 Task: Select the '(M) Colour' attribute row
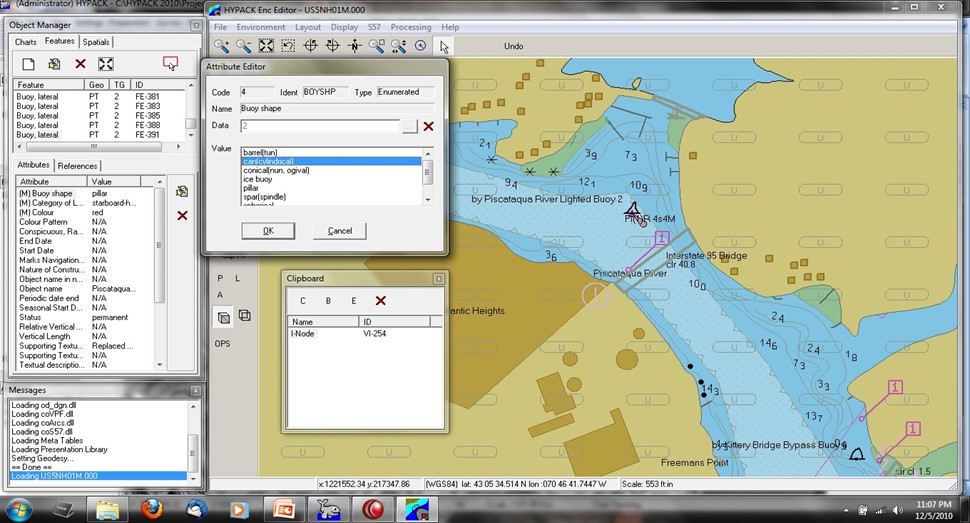[85, 212]
